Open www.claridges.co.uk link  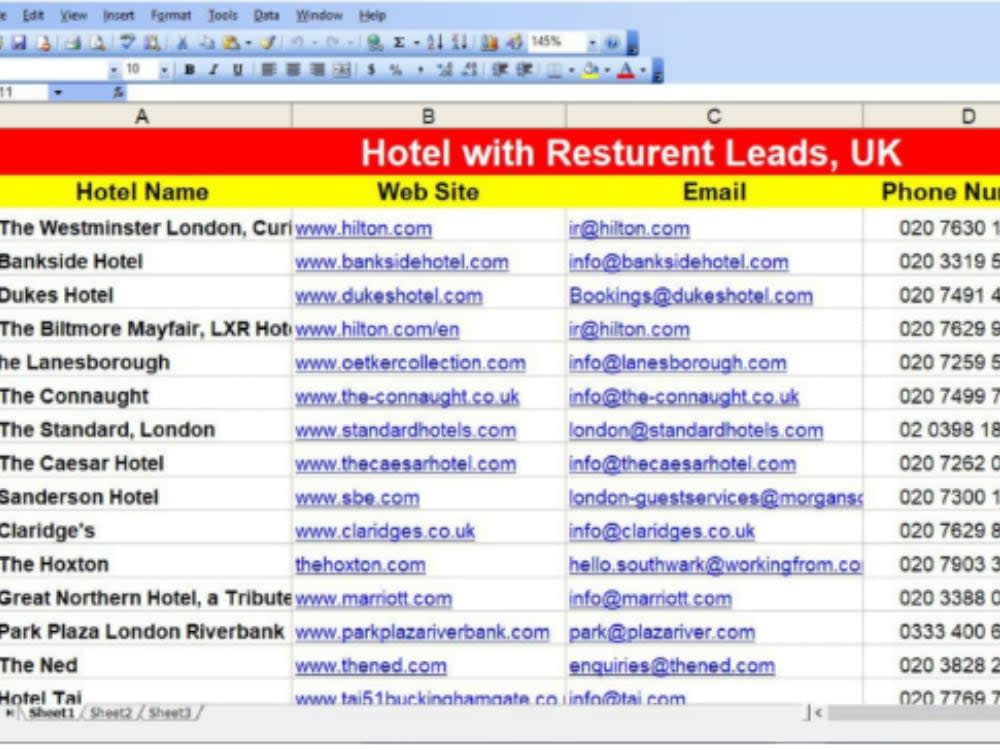coord(385,531)
